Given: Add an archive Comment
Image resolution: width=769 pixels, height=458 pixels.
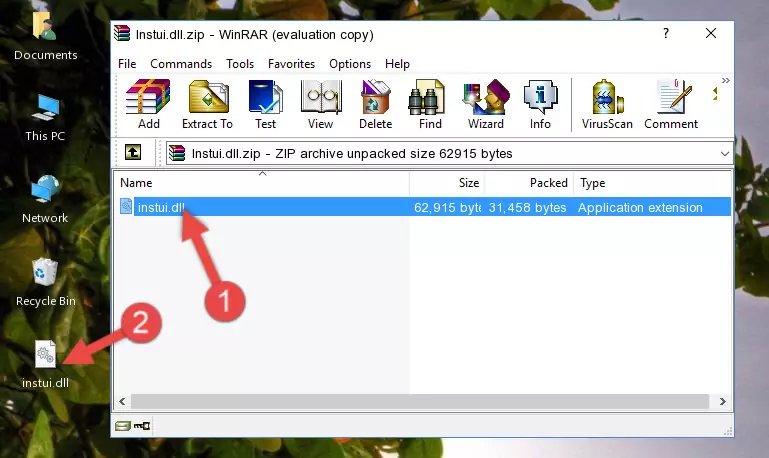Looking at the screenshot, I should tap(671, 104).
